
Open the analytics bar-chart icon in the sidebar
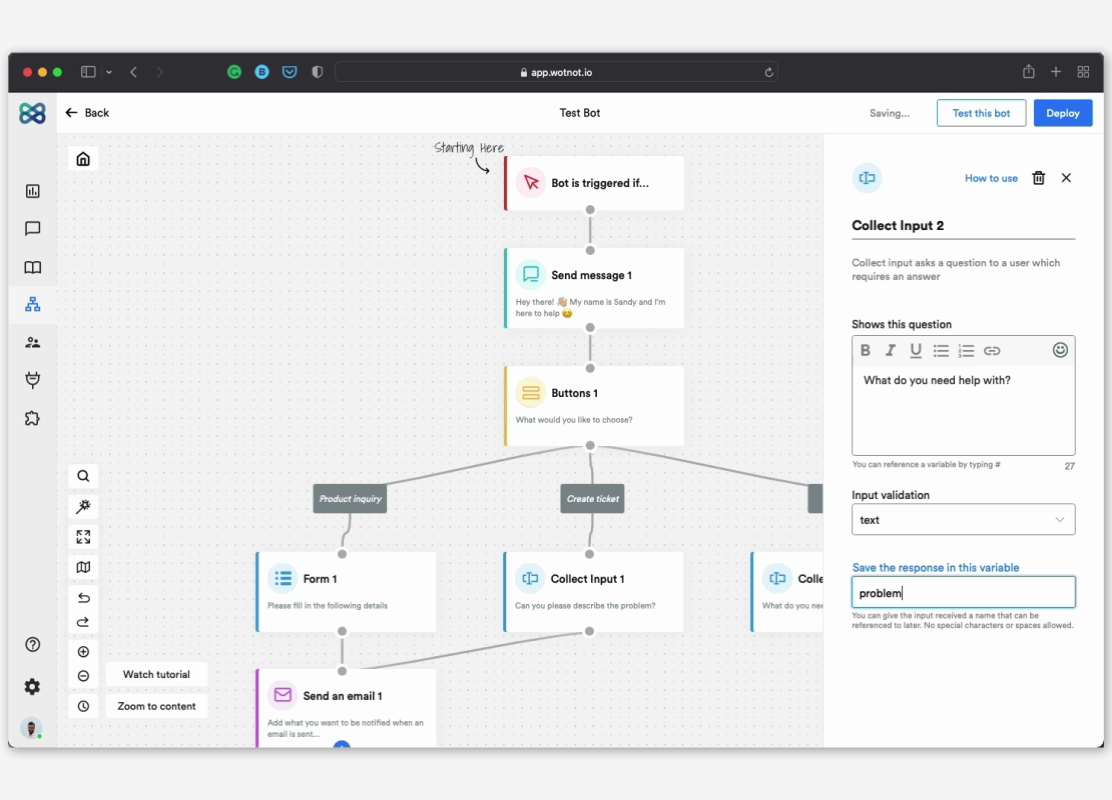coord(32,191)
